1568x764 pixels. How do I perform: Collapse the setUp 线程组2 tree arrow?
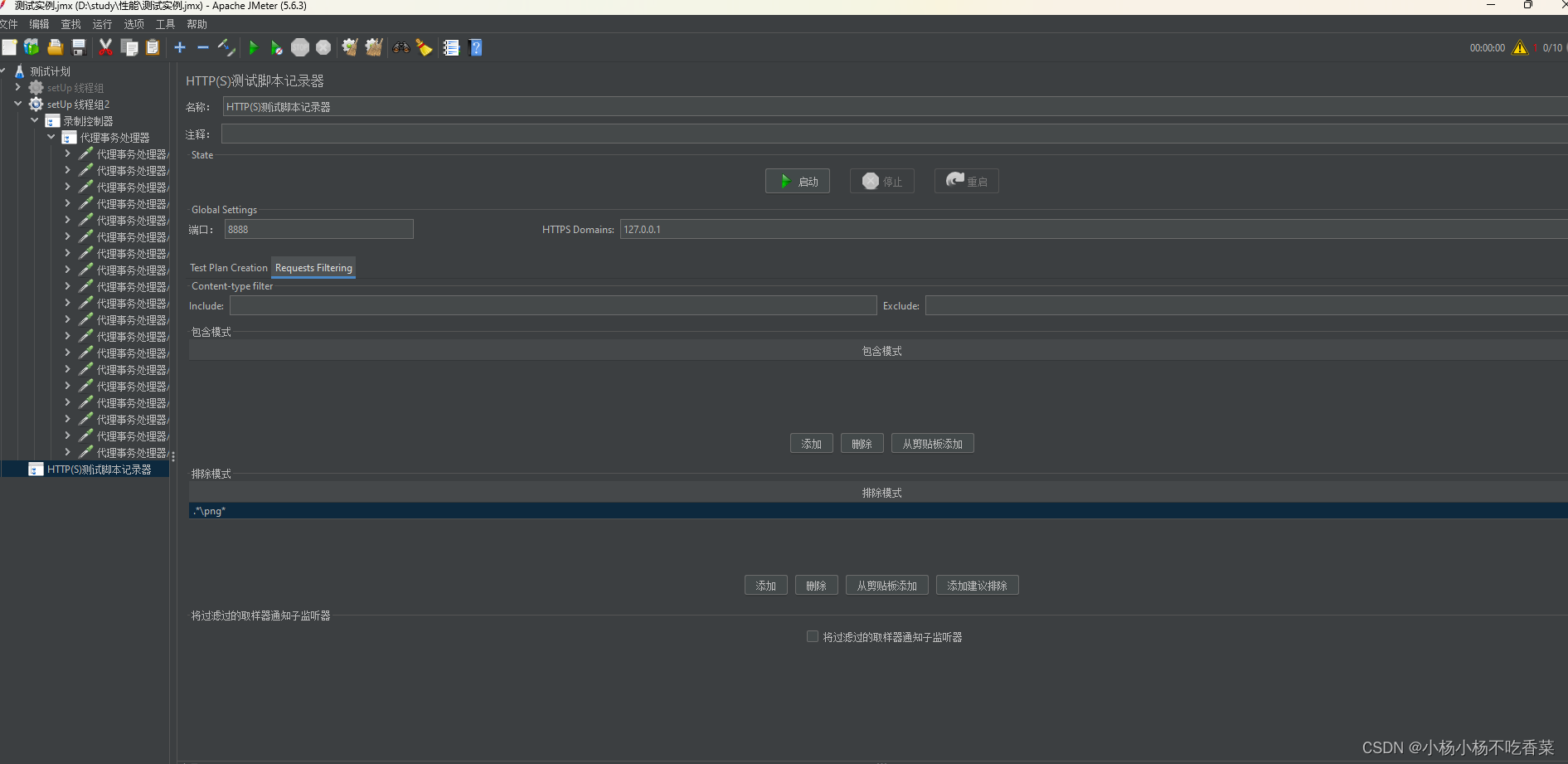18,104
